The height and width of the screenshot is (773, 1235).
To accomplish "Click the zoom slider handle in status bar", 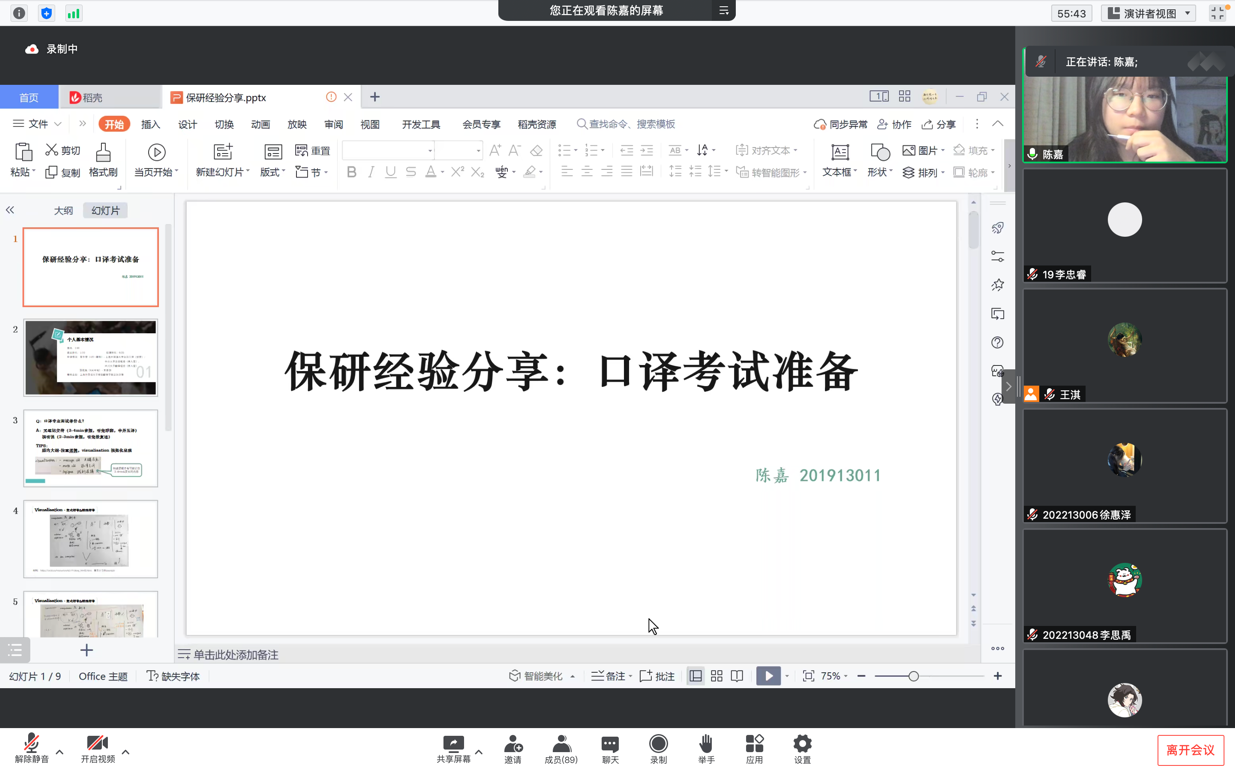I will pos(913,677).
